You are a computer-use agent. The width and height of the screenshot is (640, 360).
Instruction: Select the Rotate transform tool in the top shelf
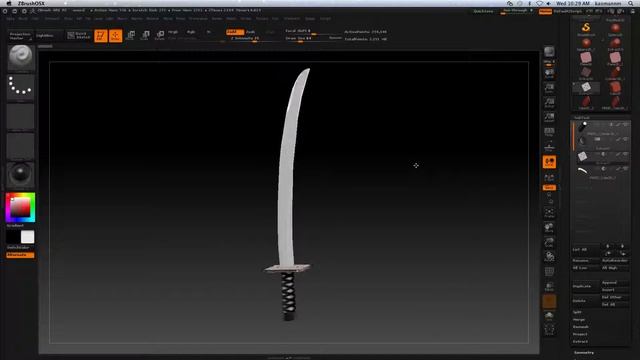160,36
